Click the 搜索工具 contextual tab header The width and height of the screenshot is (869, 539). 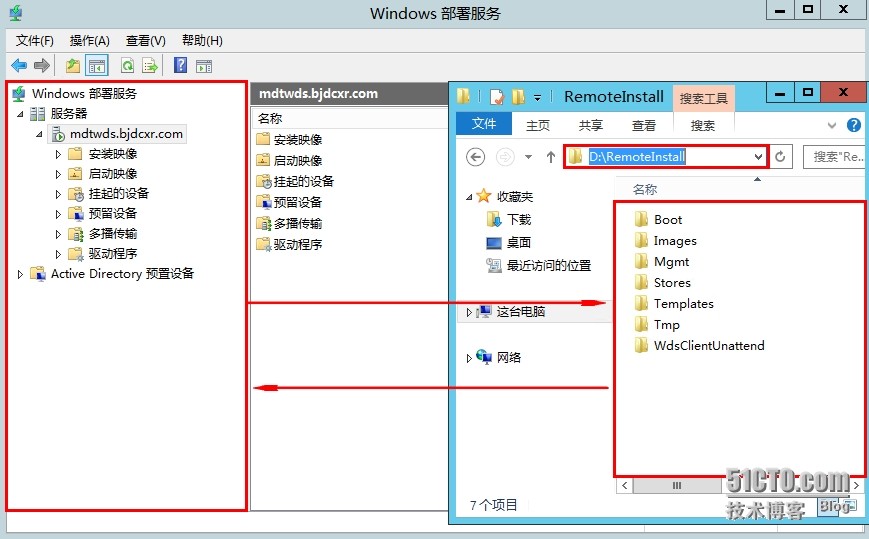703,99
